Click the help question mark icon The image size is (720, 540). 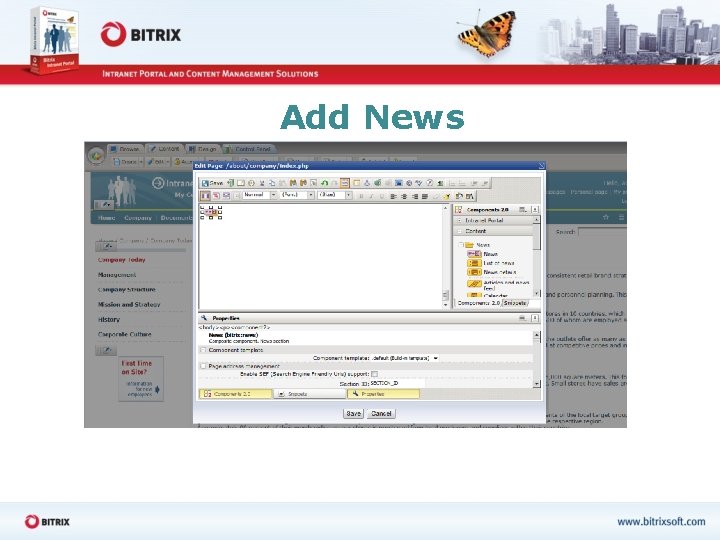tap(429, 183)
